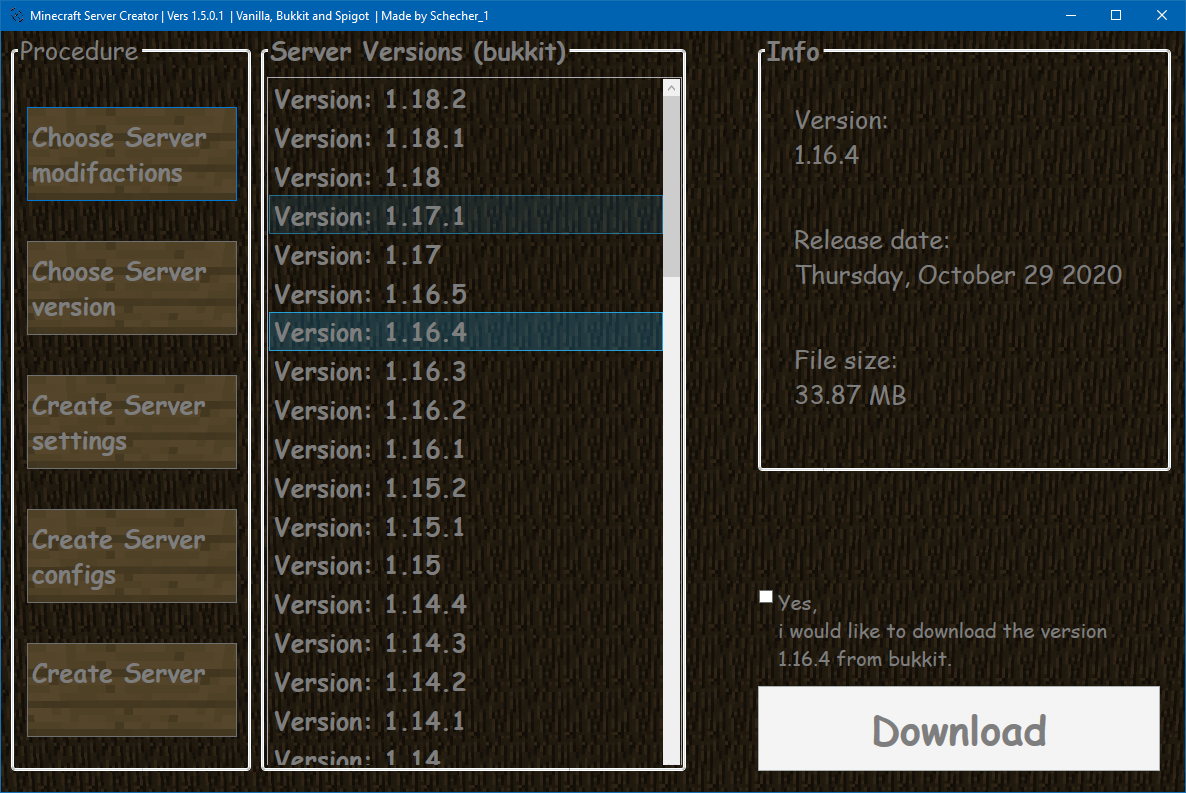The height and width of the screenshot is (793, 1186).
Task: Select Version: 1.15.2 in list
Action: click(466, 488)
